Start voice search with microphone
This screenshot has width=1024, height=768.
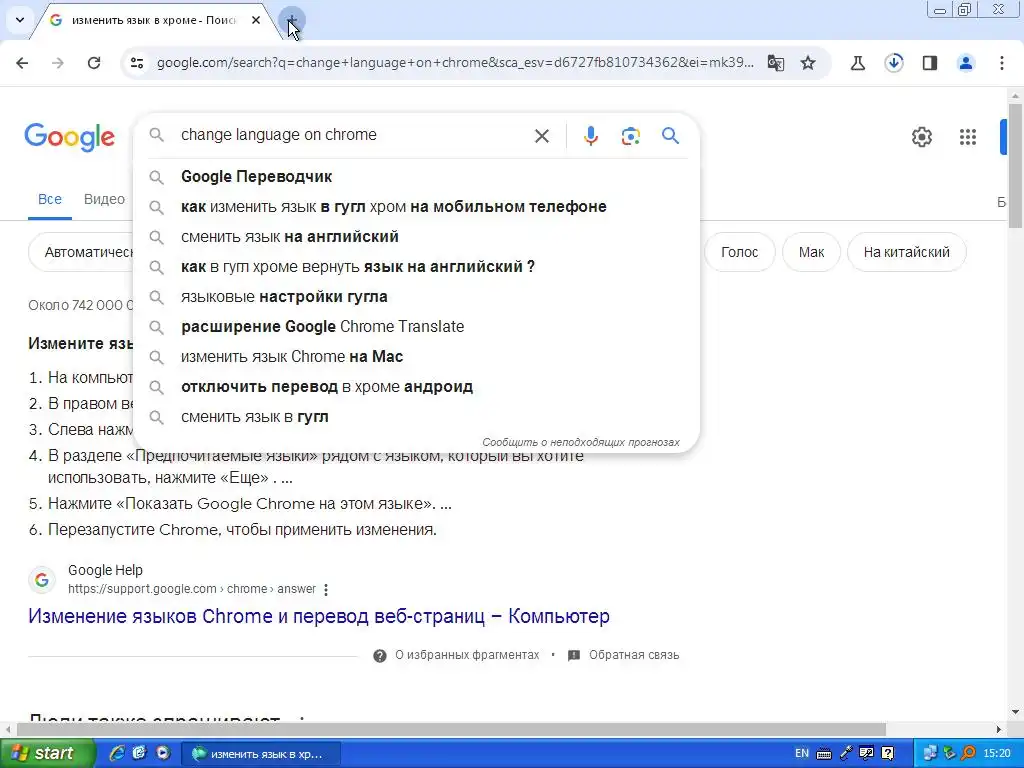[590, 136]
